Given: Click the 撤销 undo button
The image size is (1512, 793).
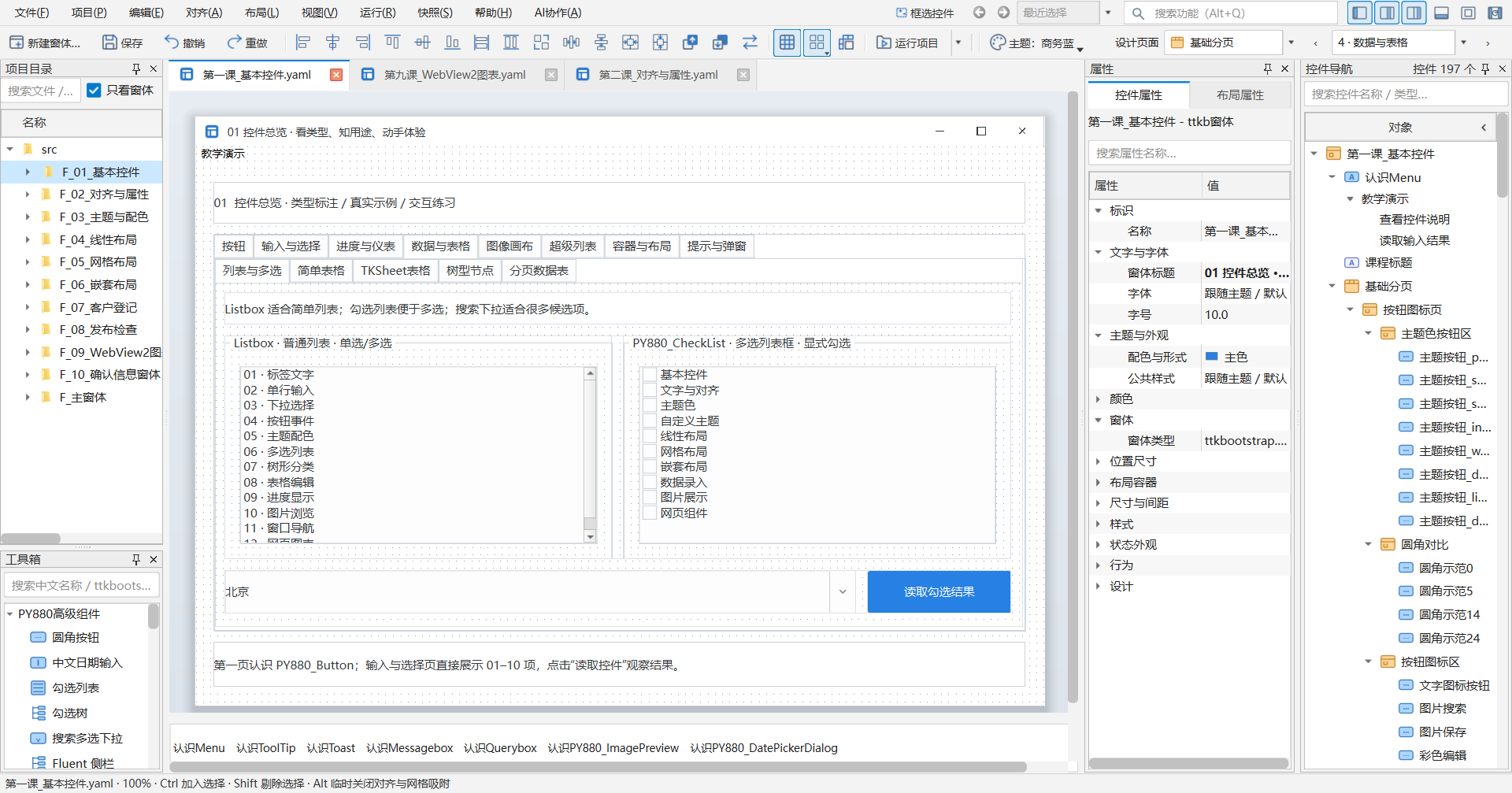Looking at the screenshot, I should tap(184, 43).
